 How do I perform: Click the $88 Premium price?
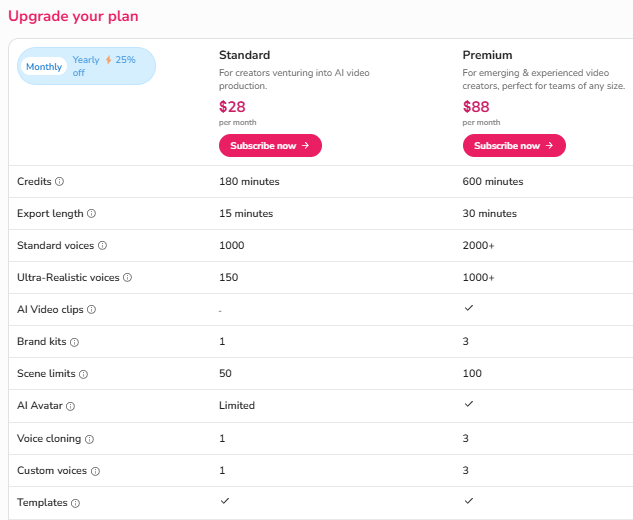pyautogui.click(x=476, y=107)
